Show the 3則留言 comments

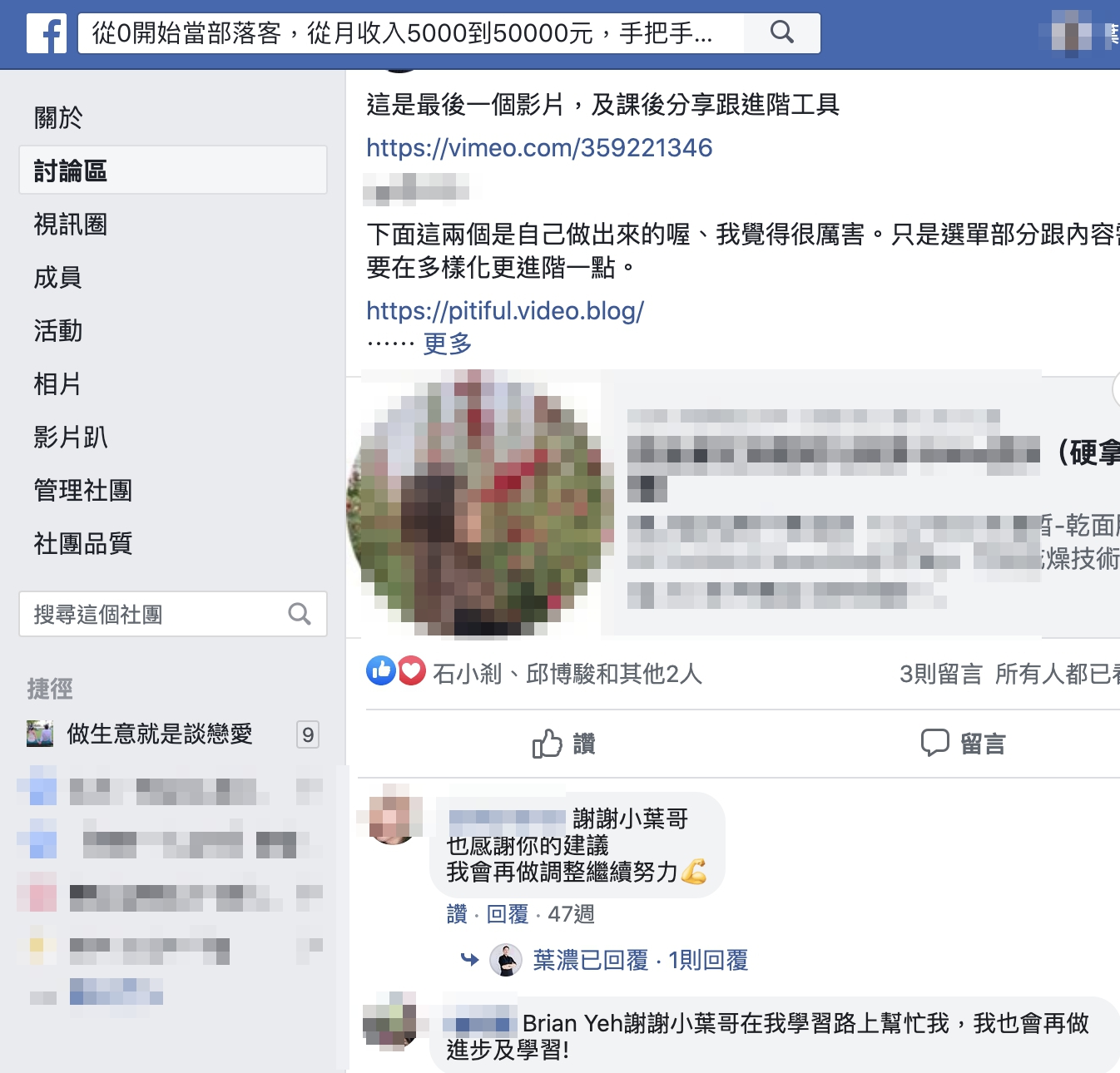click(940, 674)
